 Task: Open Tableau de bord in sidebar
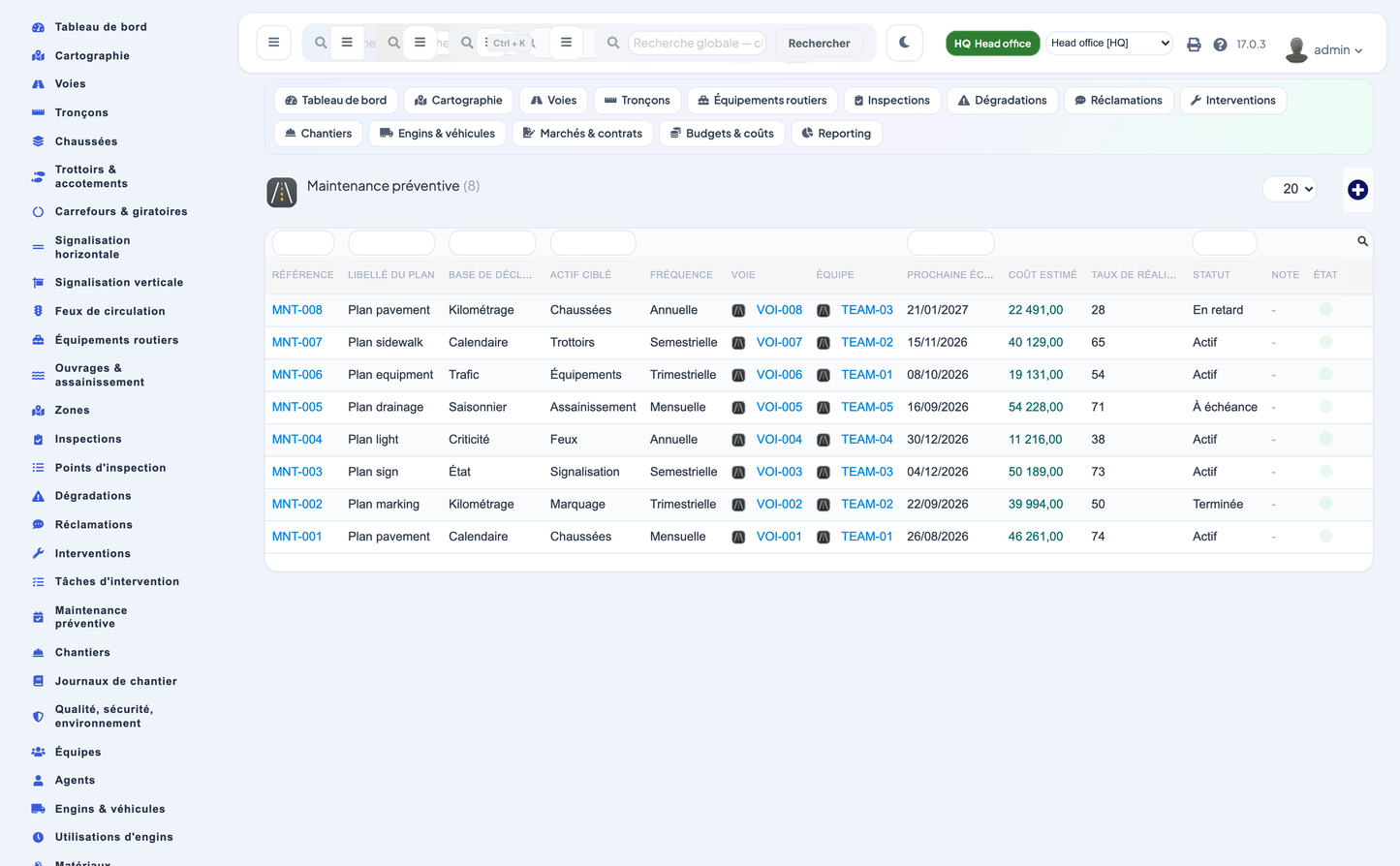tap(101, 27)
